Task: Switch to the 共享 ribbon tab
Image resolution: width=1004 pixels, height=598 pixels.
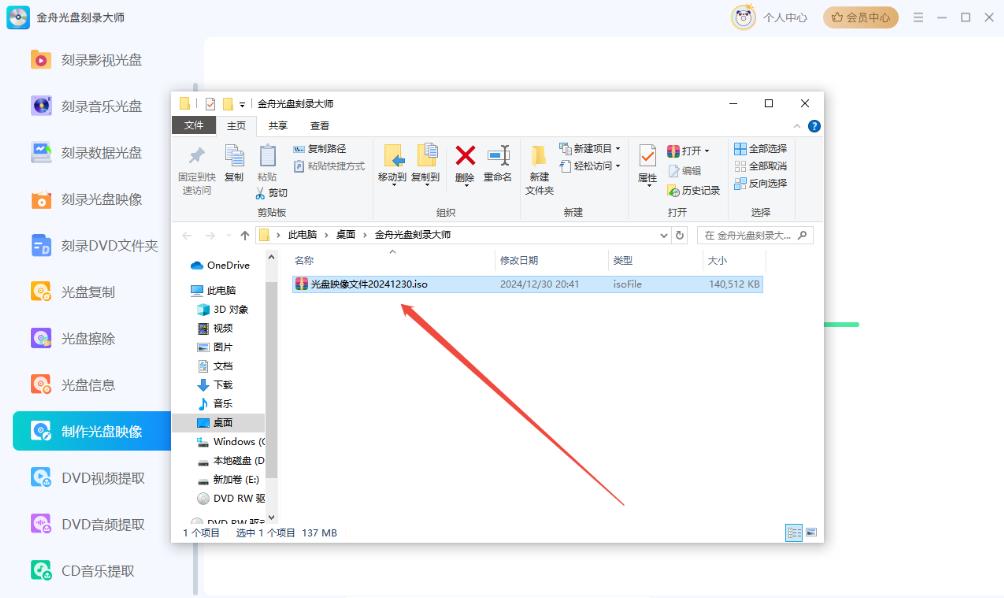Action: tap(278, 125)
